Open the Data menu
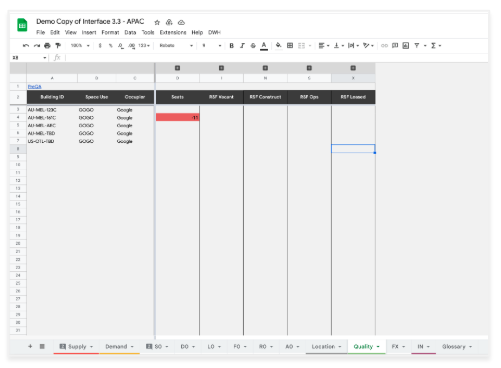This screenshot has height=368, width=501. (x=130, y=32)
